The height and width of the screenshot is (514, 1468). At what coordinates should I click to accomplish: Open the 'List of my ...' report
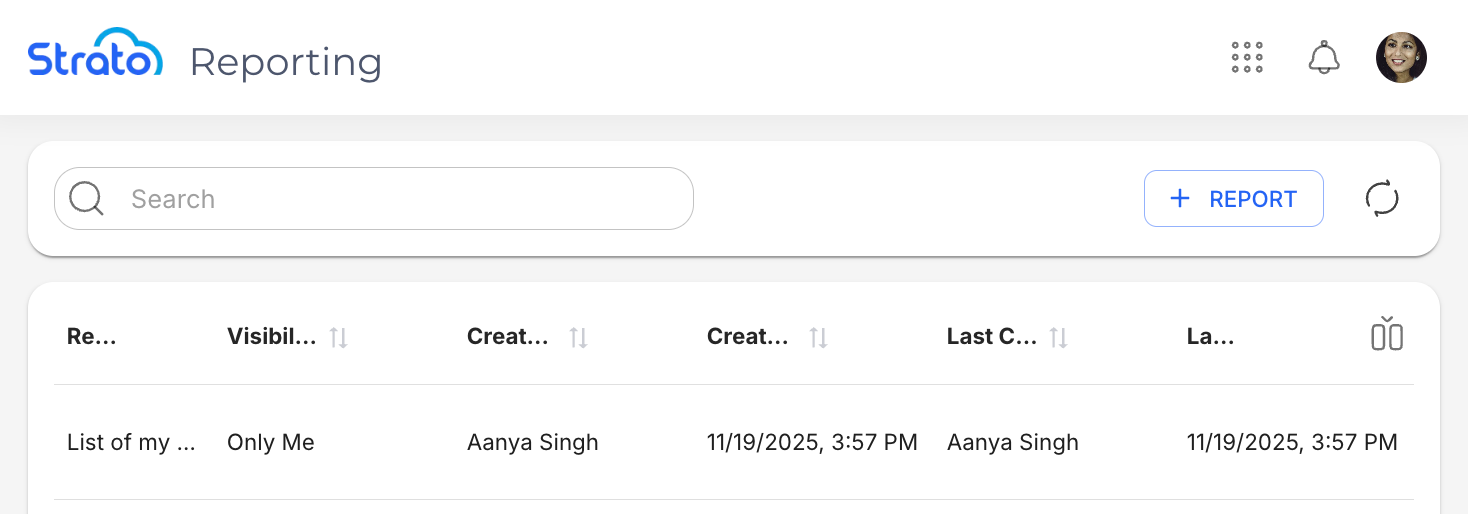point(130,442)
